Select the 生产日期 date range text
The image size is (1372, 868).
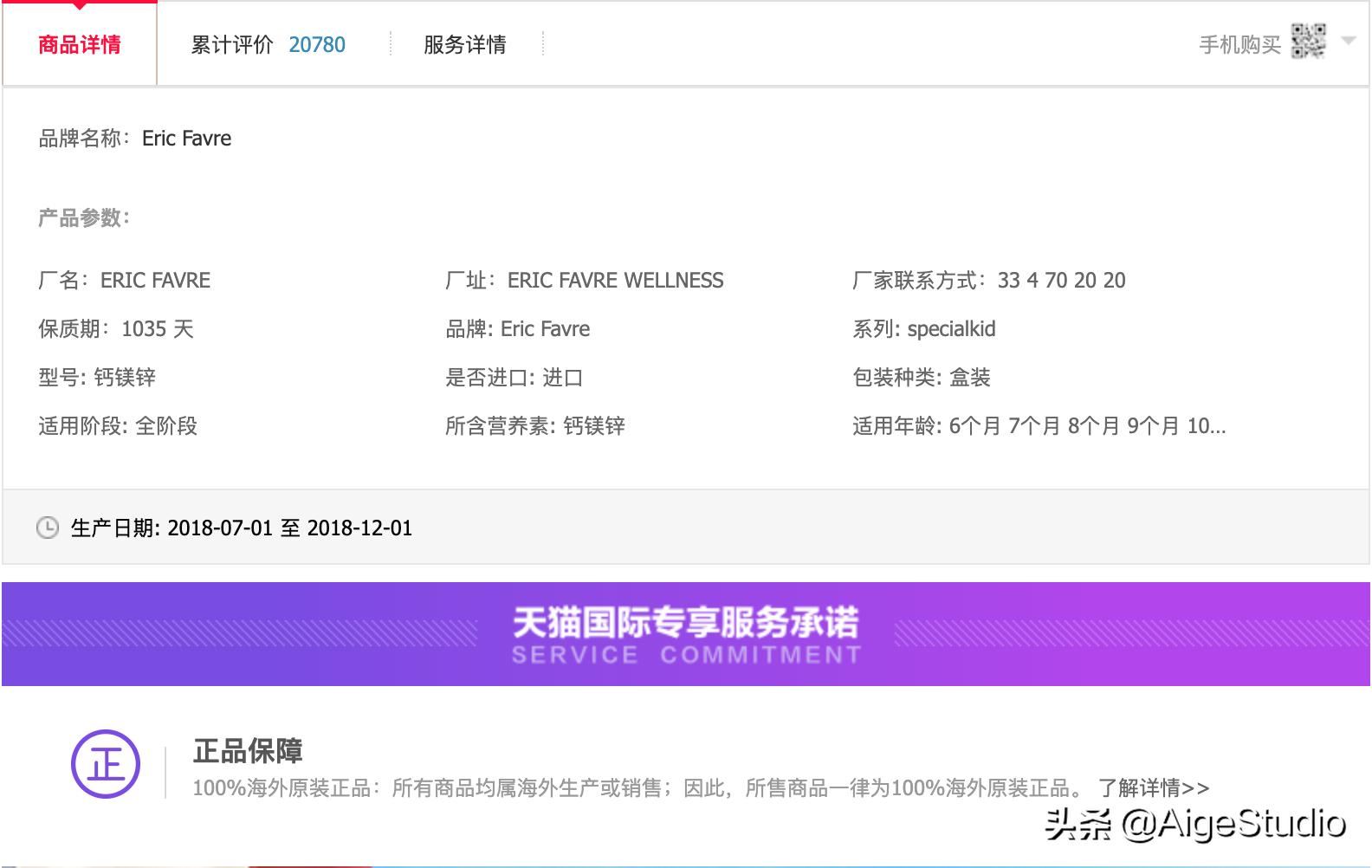click(242, 528)
